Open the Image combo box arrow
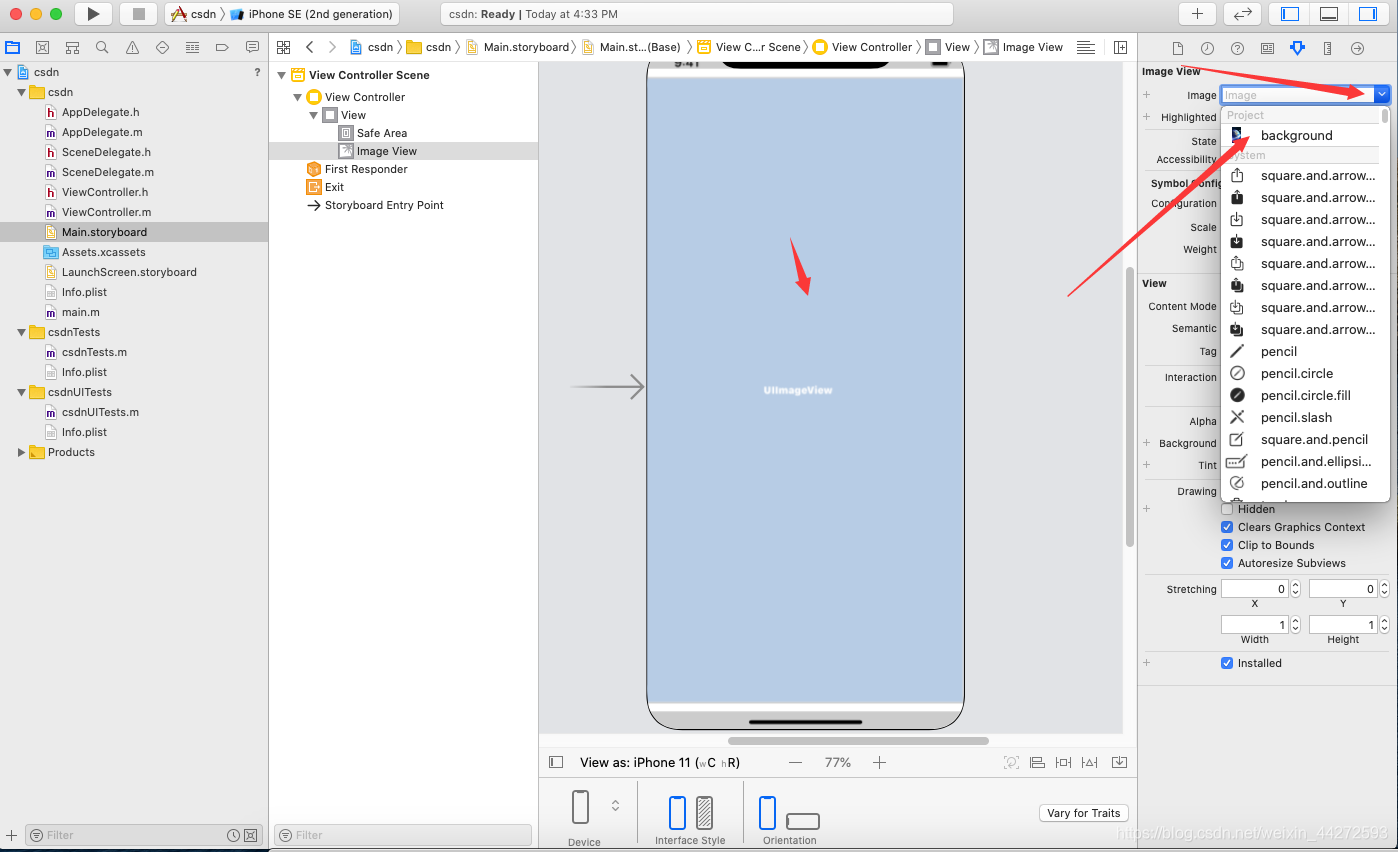Screen dimensions: 1398x852 point(1381,95)
